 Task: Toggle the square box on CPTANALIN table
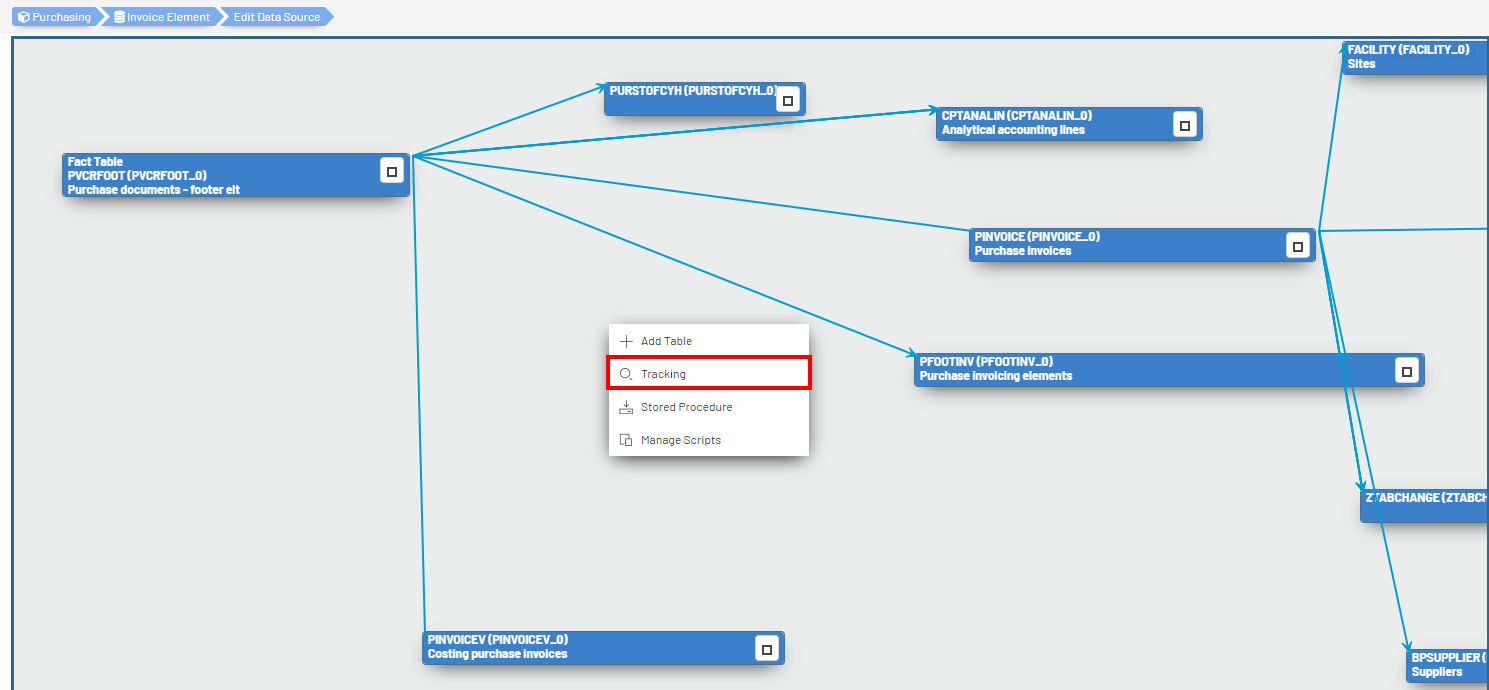pyautogui.click(x=1185, y=125)
